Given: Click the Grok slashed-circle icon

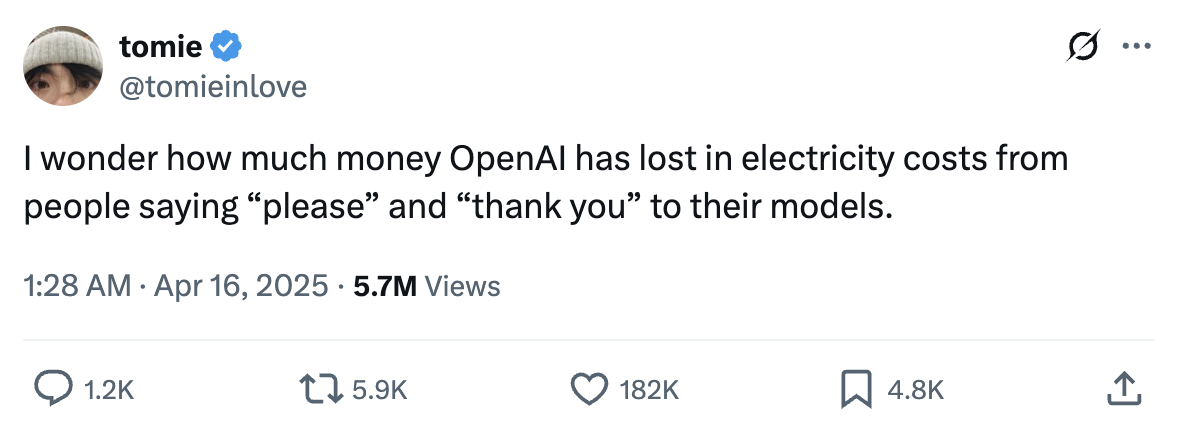Looking at the screenshot, I should [1085, 47].
